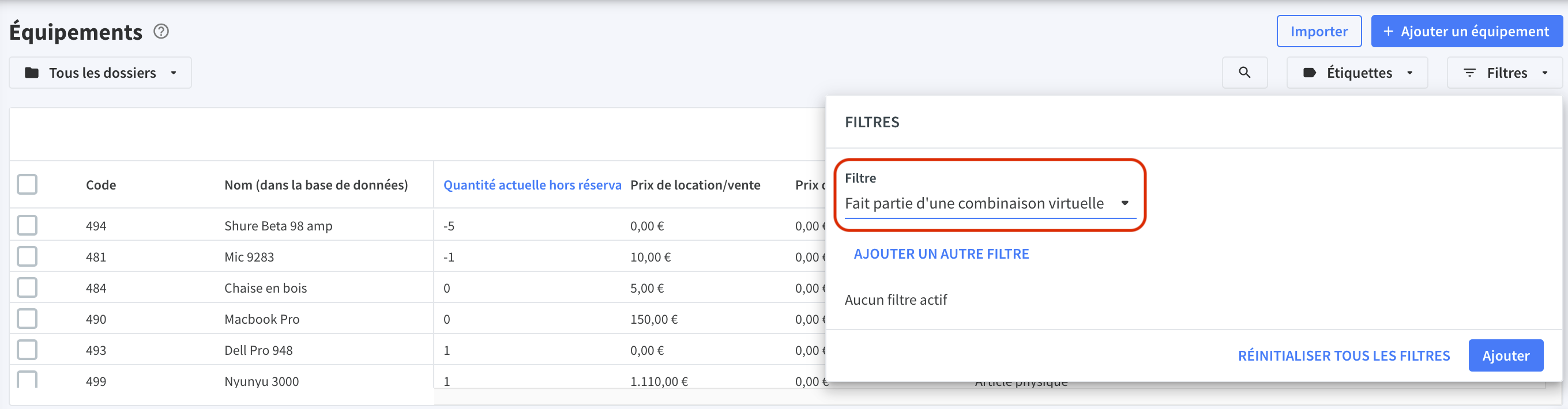
Task: Click Ajouter un équipement button
Action: [1467, 31]
